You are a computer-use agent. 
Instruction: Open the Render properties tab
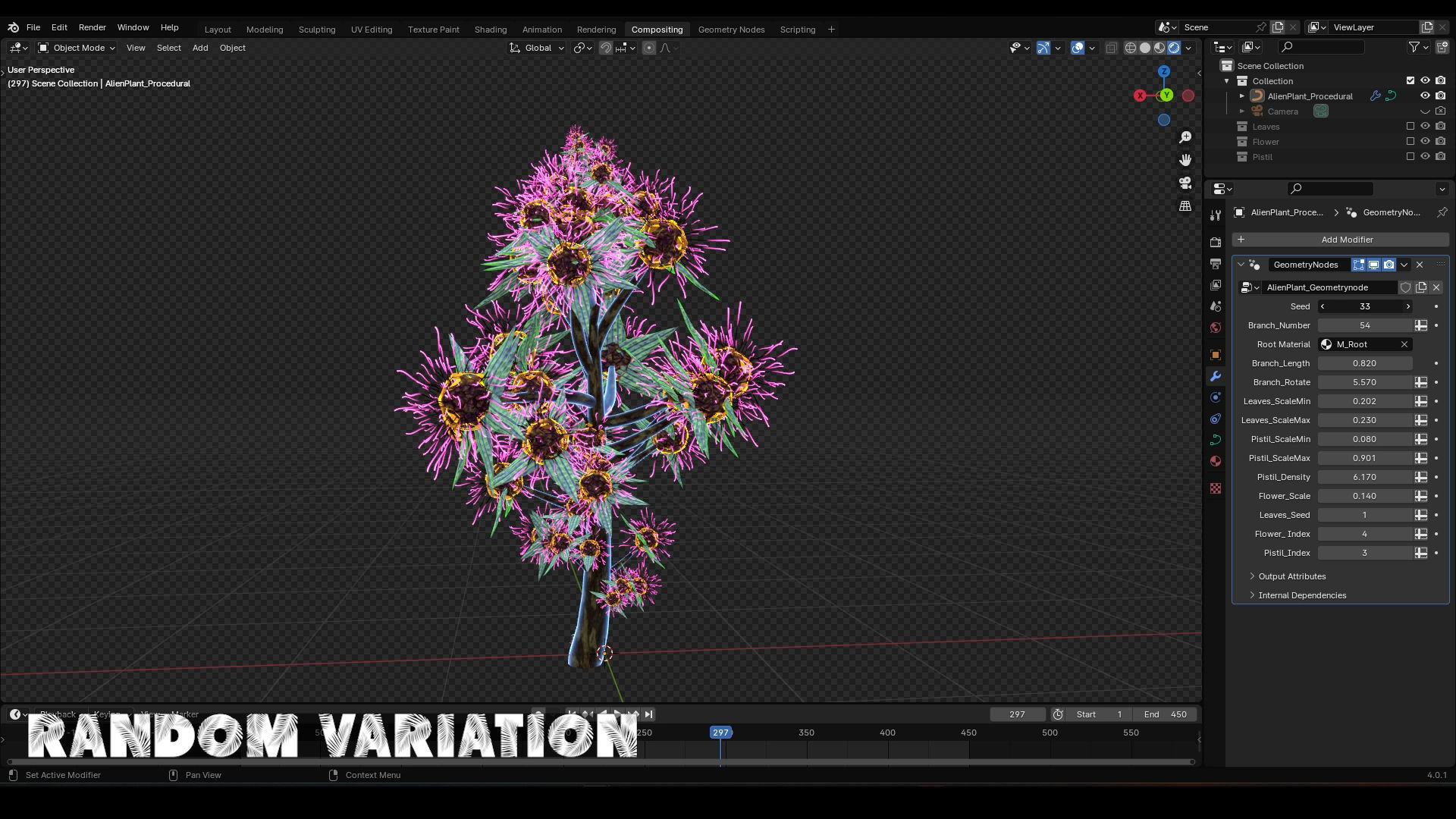[1216, 242]
